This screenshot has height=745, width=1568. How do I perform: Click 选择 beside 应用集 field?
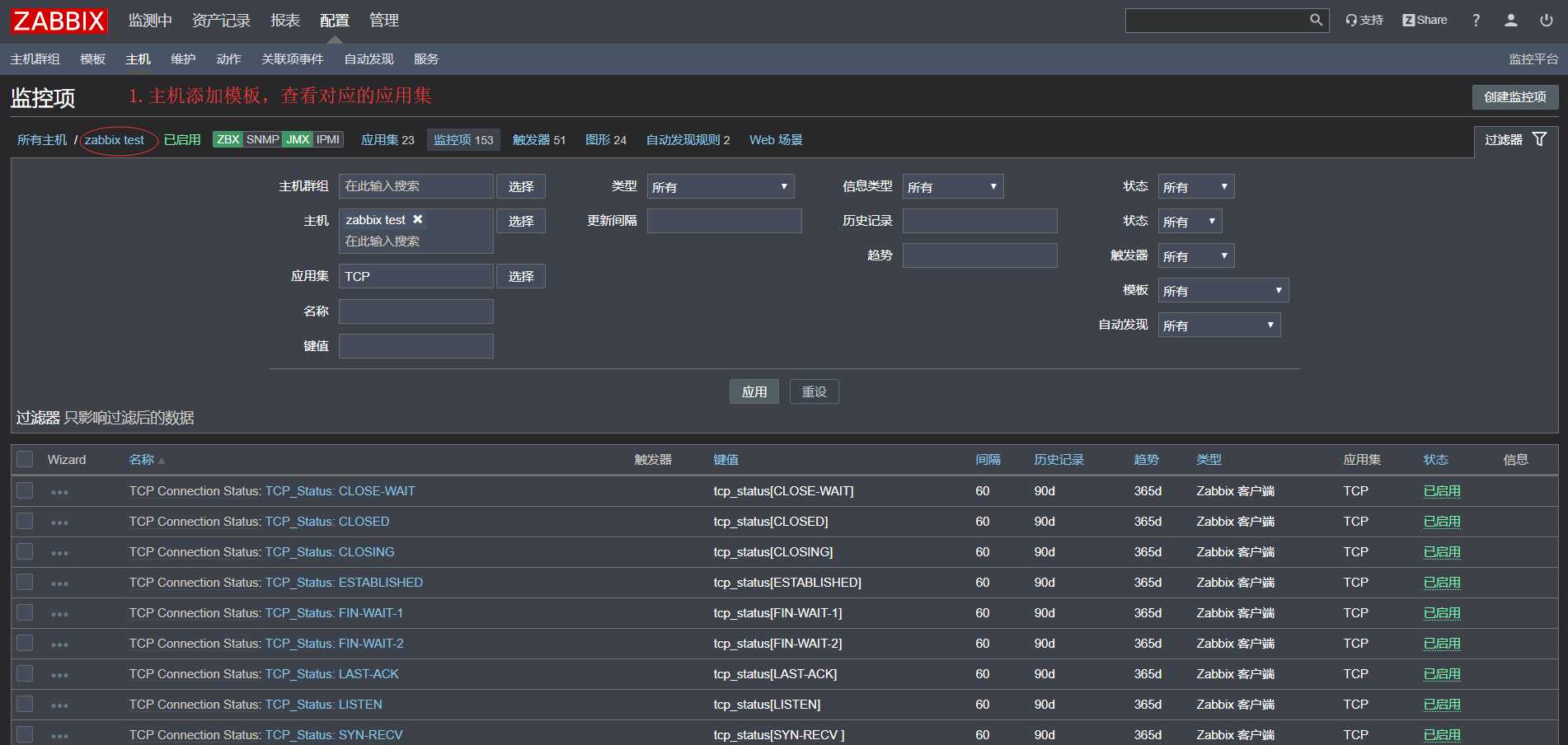pyautogui.click(x=521, y=276)
